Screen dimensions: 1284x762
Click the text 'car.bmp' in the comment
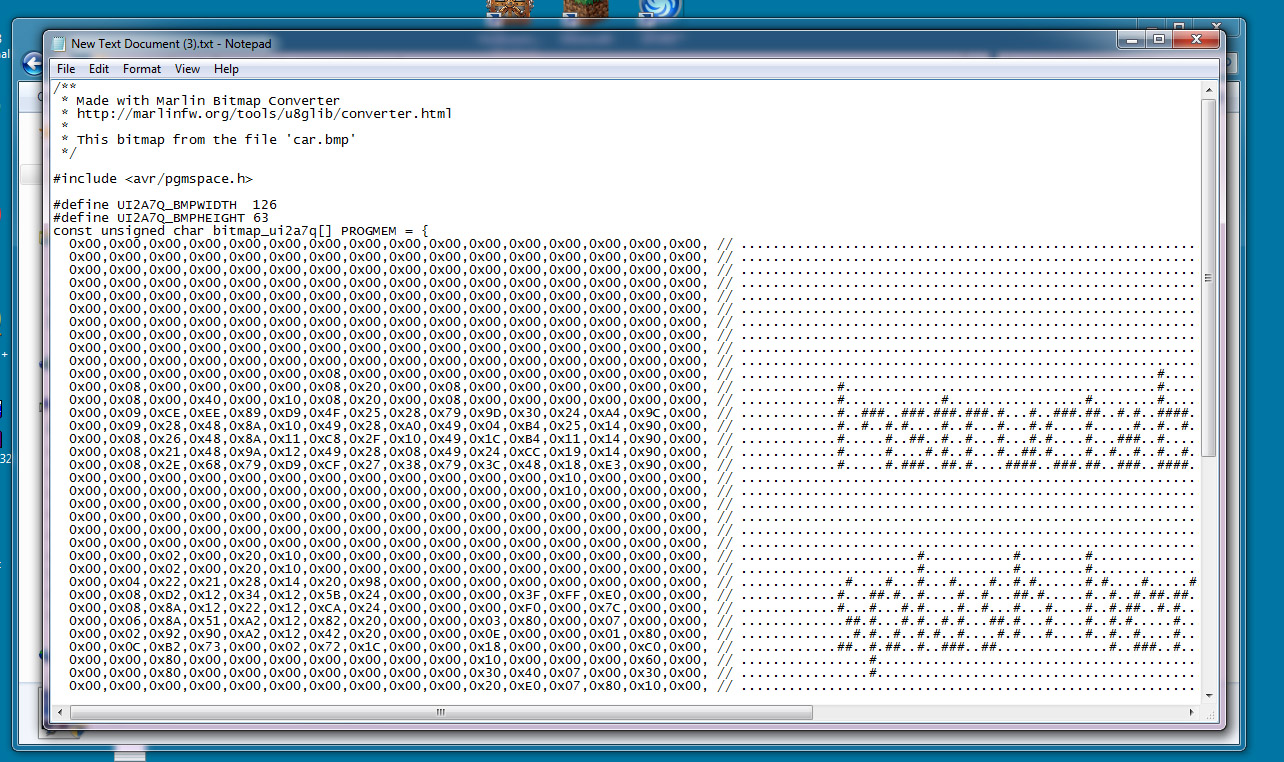323,140
